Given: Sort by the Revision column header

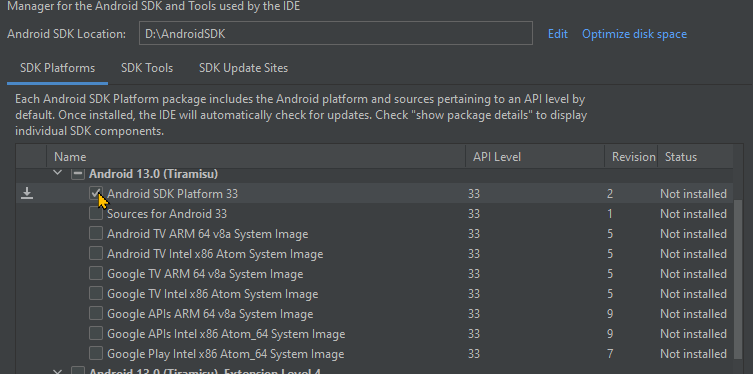Looking at the screenshot, I should pos(631,157).
